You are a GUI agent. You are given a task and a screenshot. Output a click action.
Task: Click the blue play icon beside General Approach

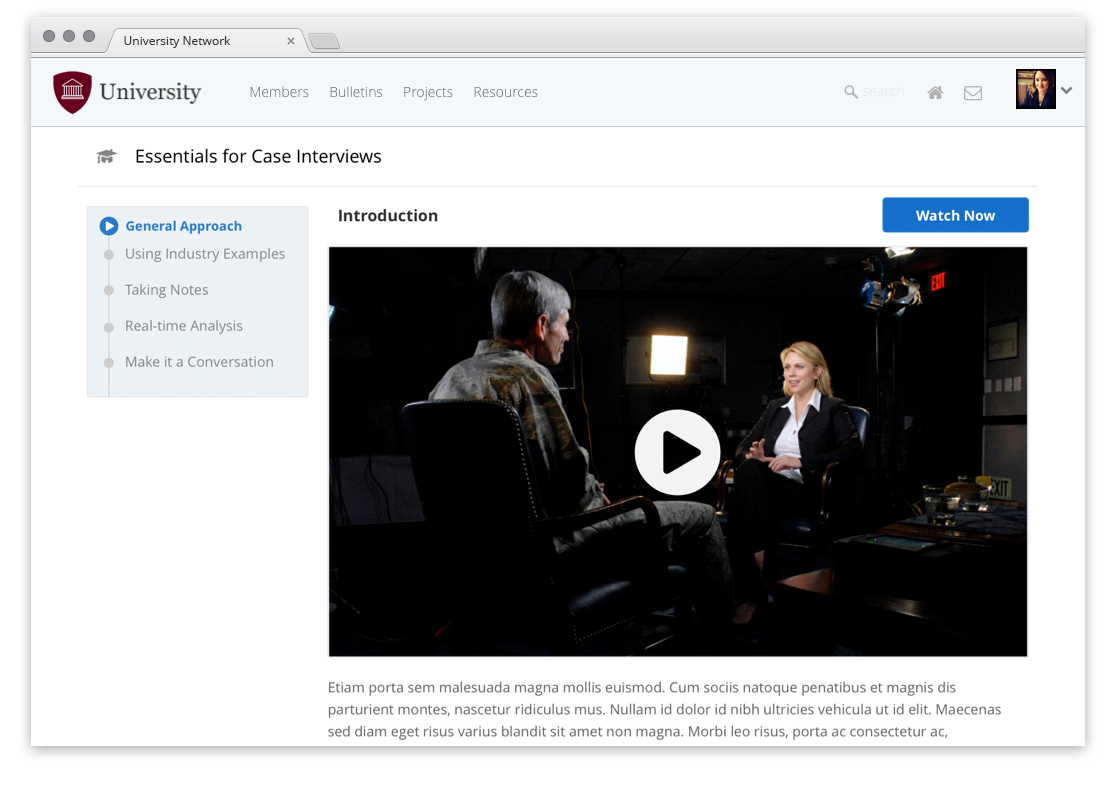point(109,226)
